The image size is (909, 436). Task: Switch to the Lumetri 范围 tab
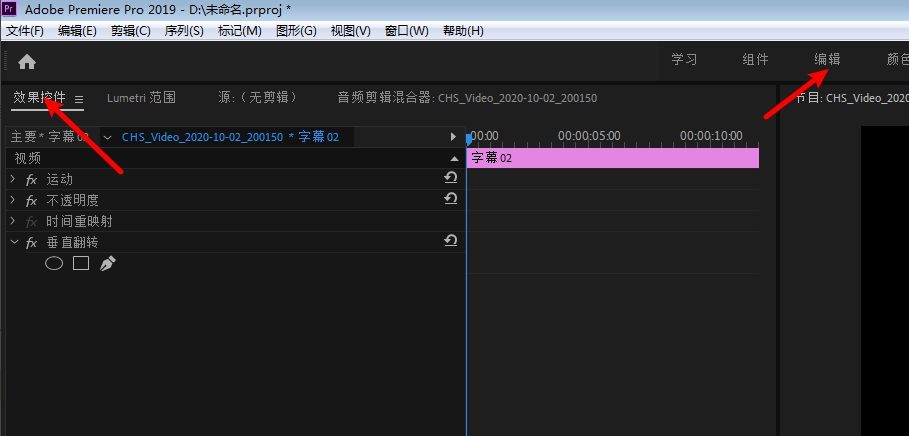141,98
